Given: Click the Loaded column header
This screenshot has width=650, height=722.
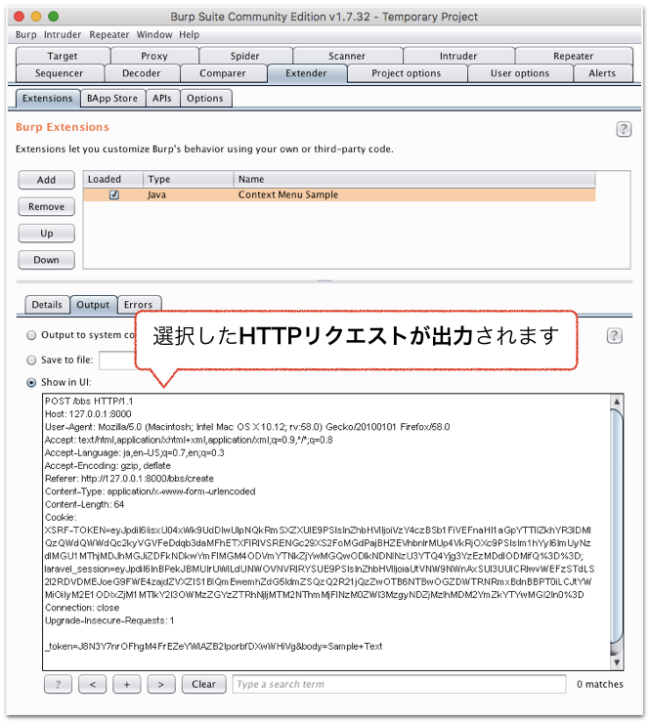Looking at the screenshot, I should point(113,179).
